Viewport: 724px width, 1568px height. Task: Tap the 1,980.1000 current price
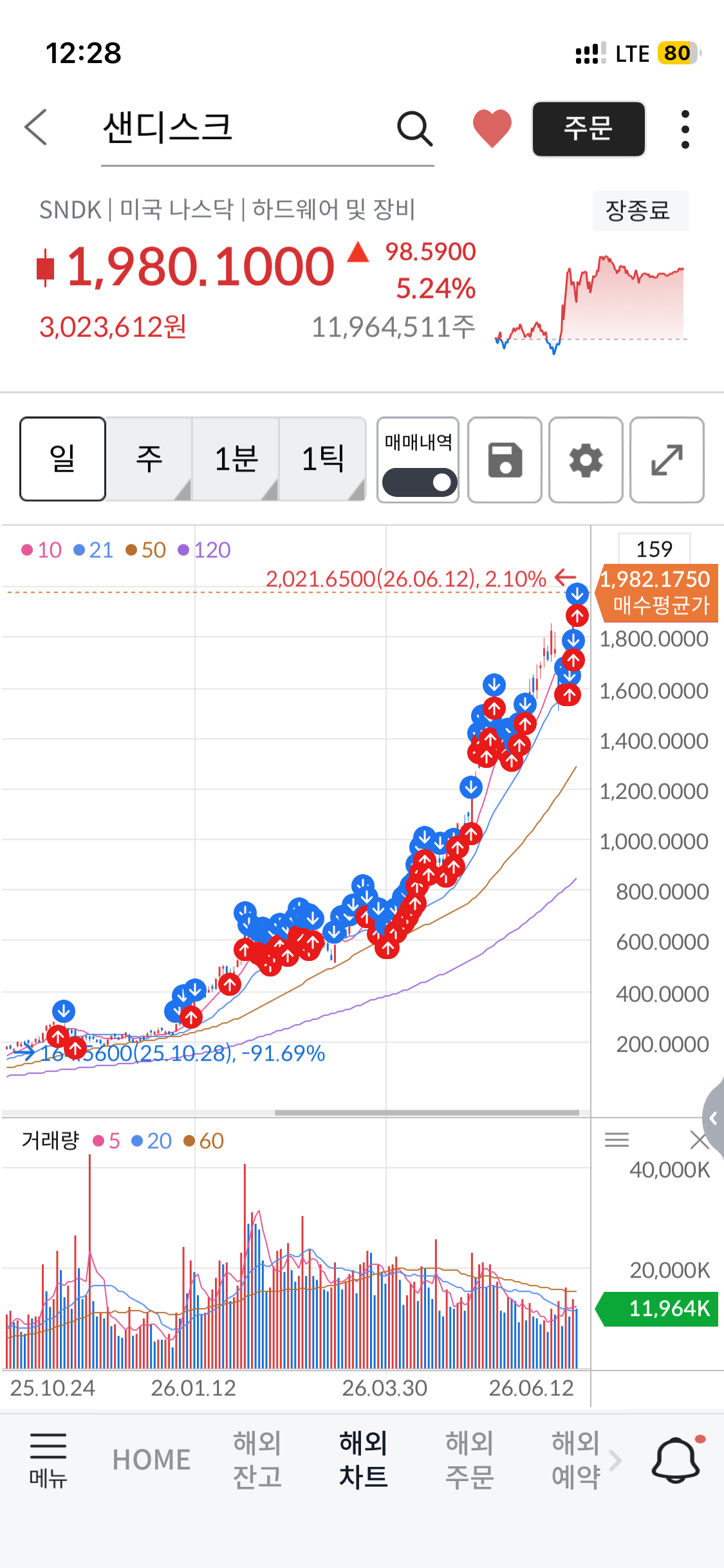point(201,266)
